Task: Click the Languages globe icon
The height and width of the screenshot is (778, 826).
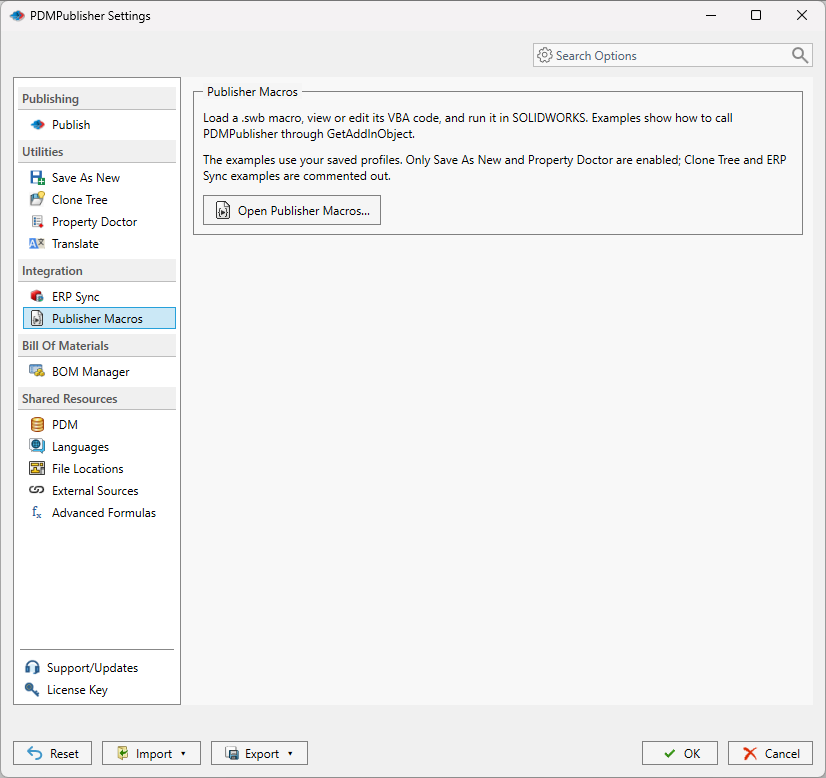Action: [x=37, y=446]
